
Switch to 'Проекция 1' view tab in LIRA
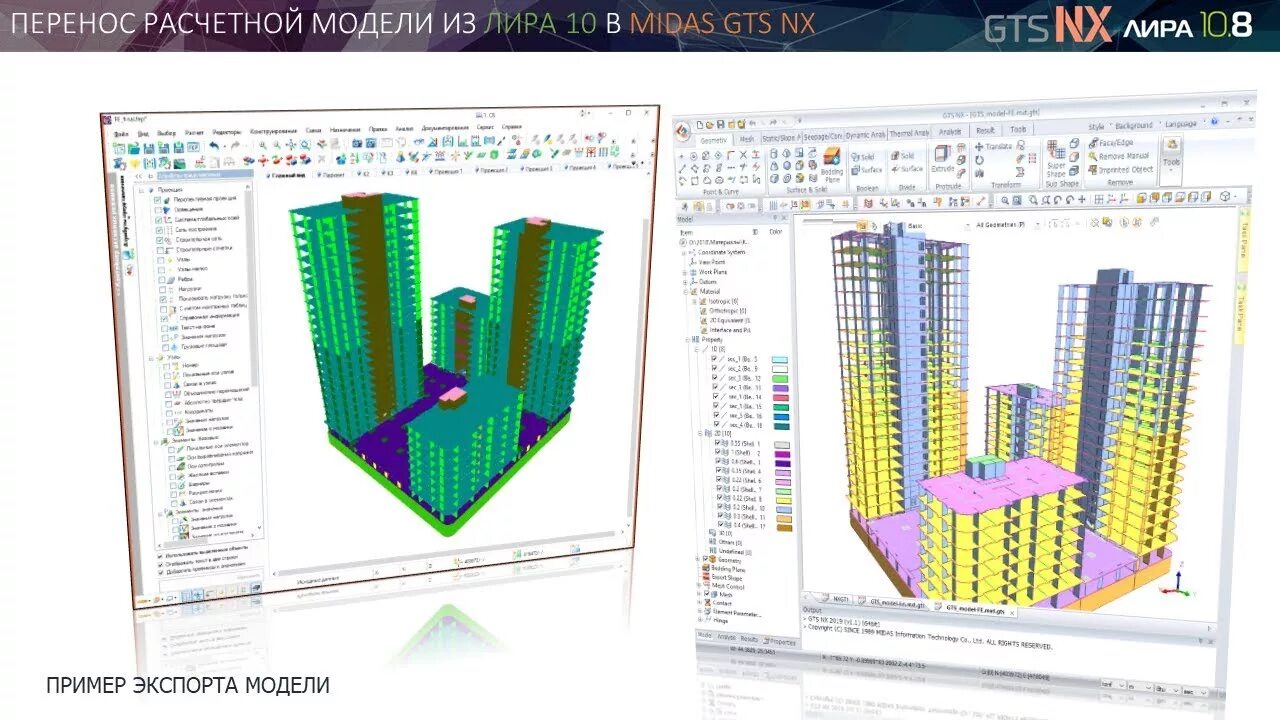[446, 171]
